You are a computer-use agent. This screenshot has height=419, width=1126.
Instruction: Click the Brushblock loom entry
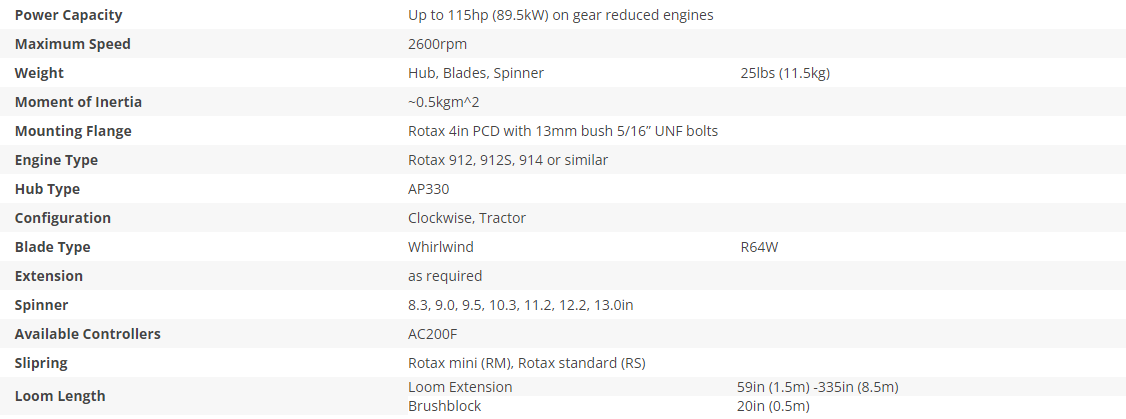point(444,406)
